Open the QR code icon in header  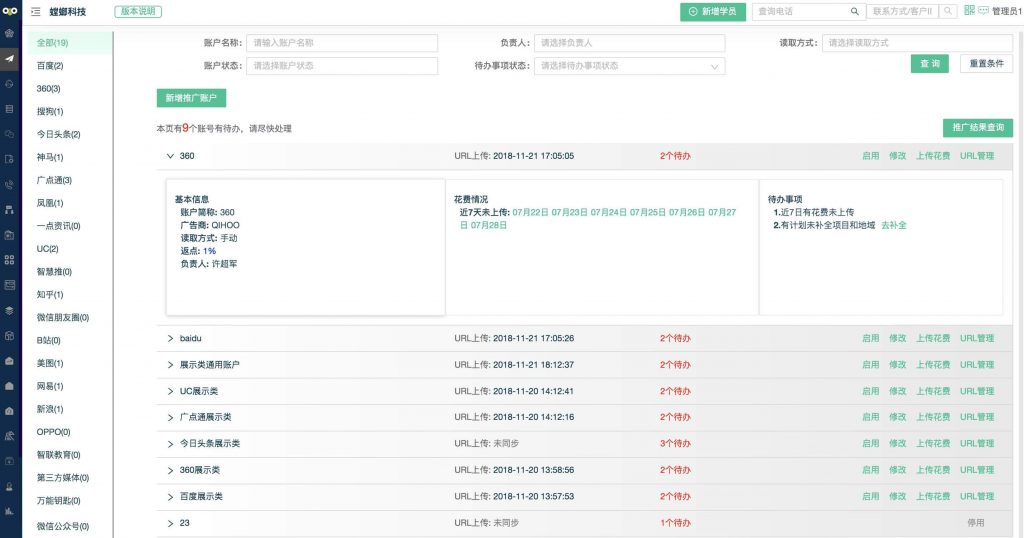(969, 11)
